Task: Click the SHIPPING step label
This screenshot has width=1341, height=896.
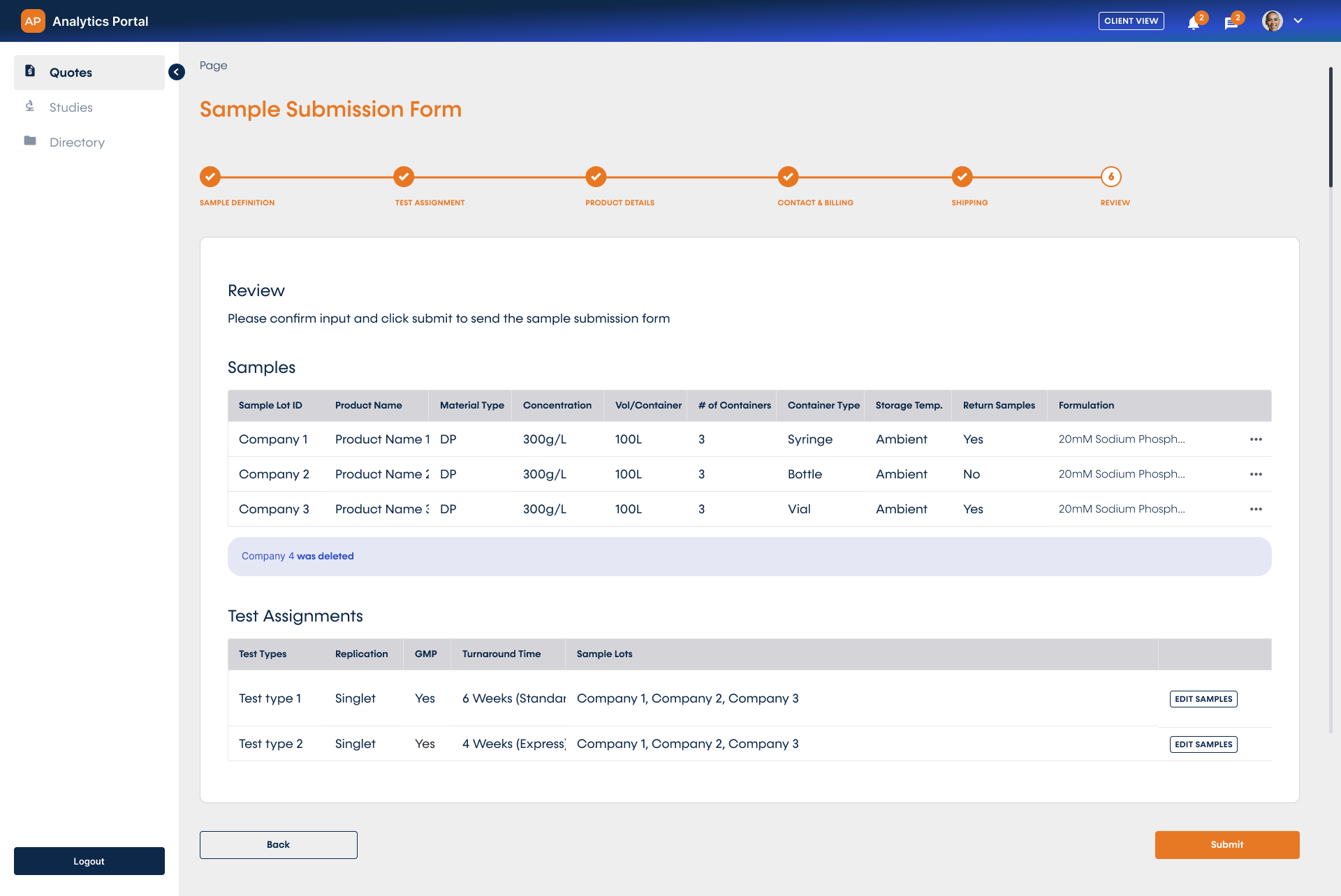Action: tap(969, 203)
